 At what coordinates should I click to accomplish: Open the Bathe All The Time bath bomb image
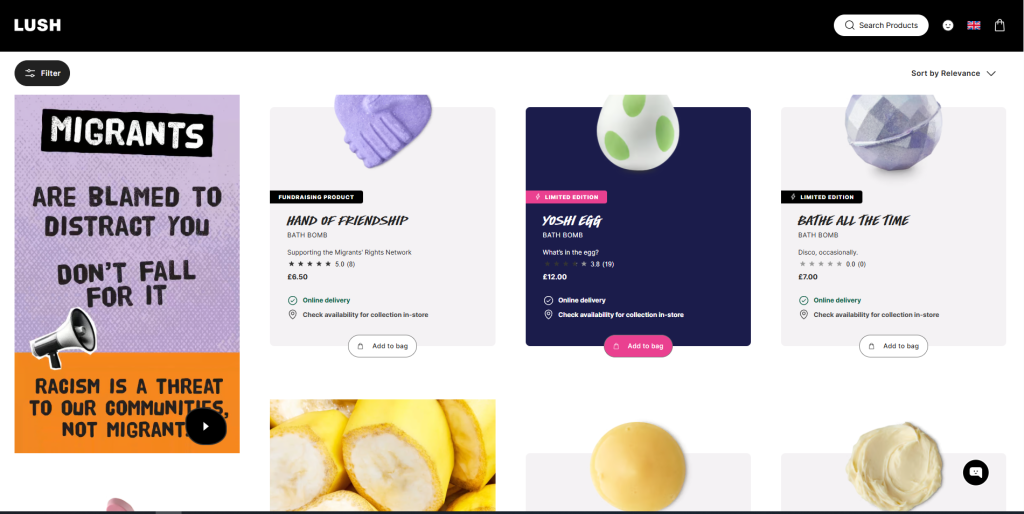pos(893,134)
